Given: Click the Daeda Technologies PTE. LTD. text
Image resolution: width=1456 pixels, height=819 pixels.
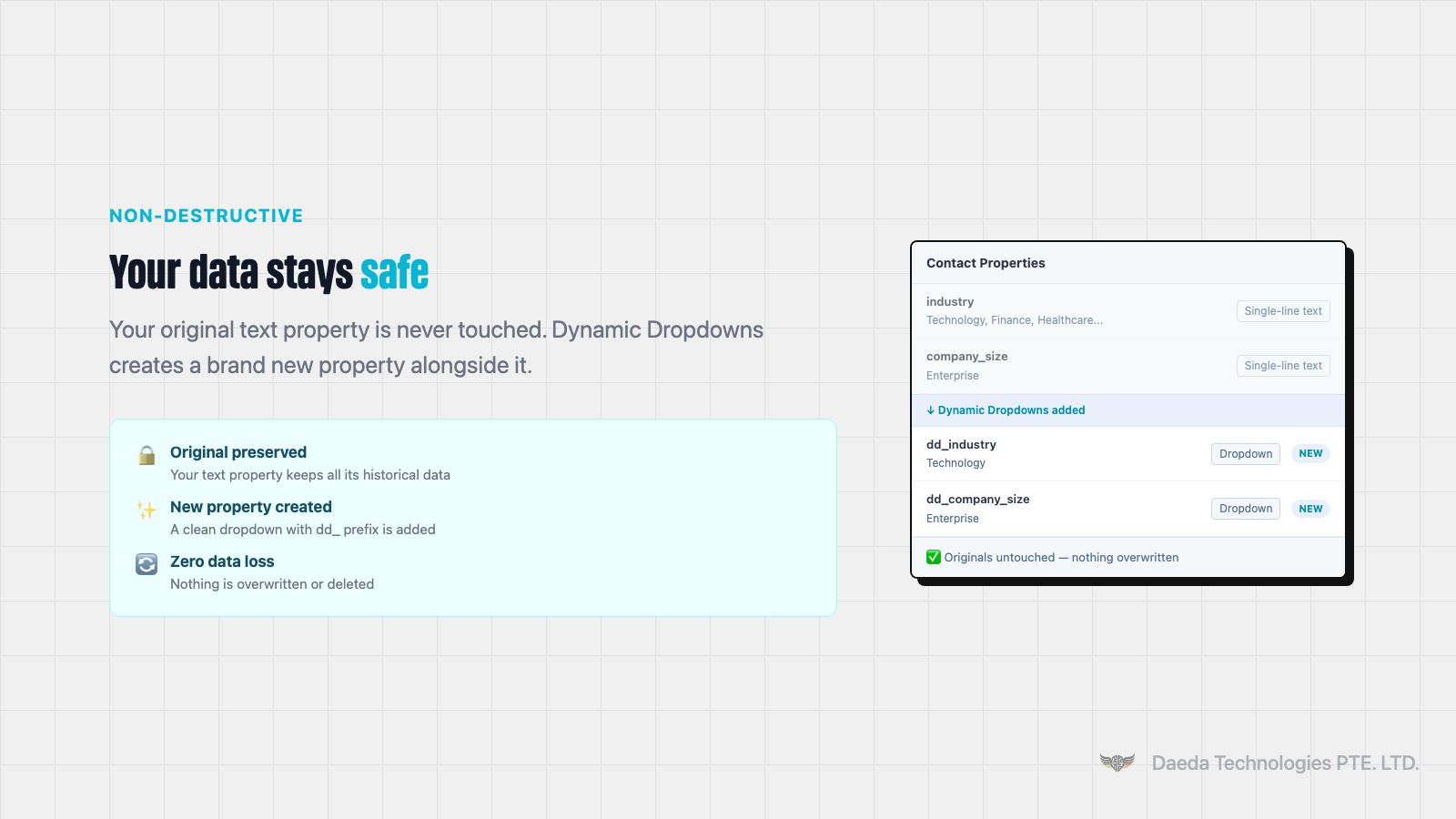Looking at the screenshot, I should point(1284,763).
